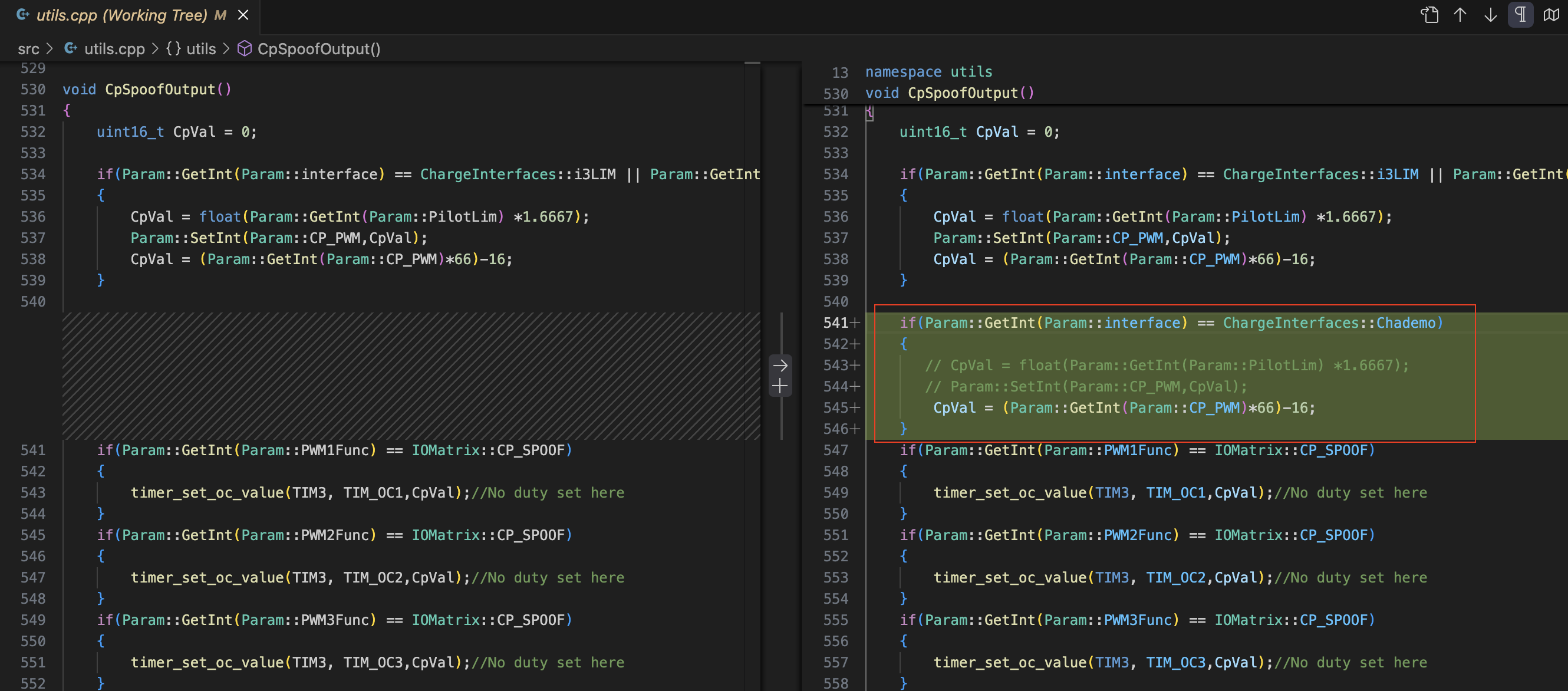This screenshot has height=691, width=1568.
Task: Open utils.cpp breadcrumb file picker
Action: pos(114,49)
